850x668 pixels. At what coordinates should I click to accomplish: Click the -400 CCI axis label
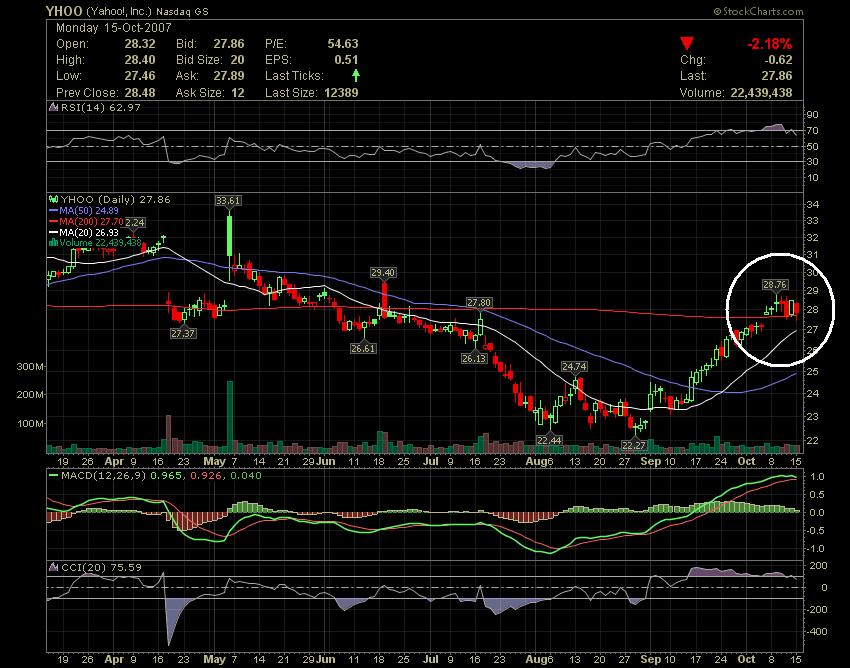click(816, 631)
